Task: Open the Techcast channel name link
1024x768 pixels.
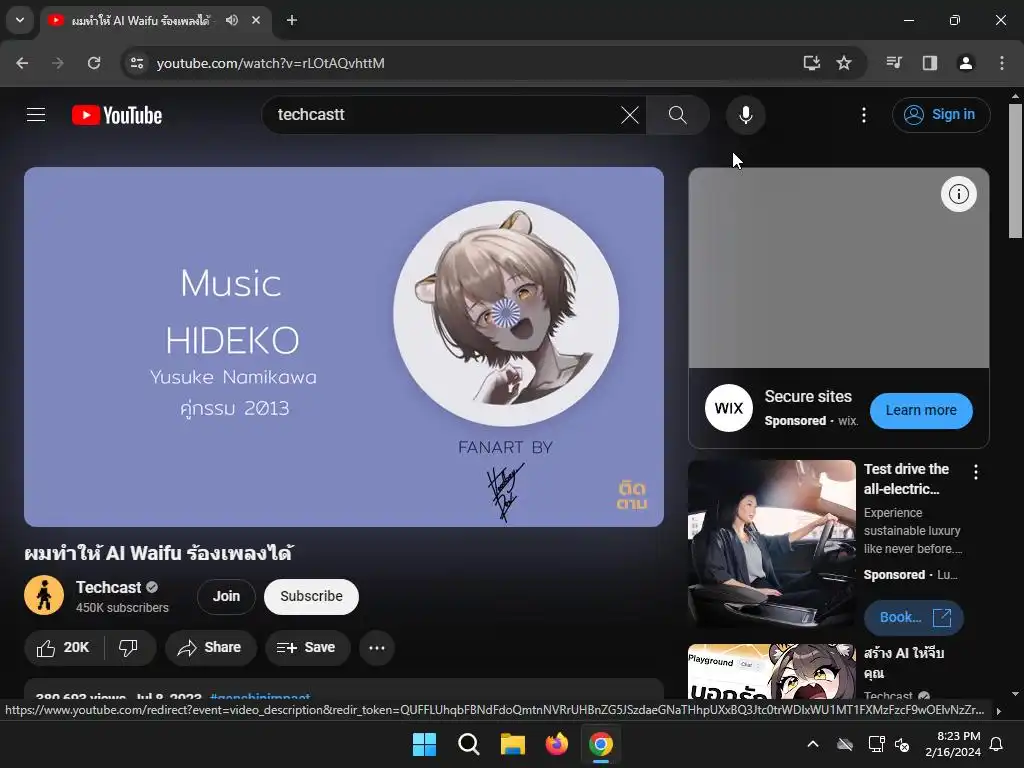Action: [108, 587]
